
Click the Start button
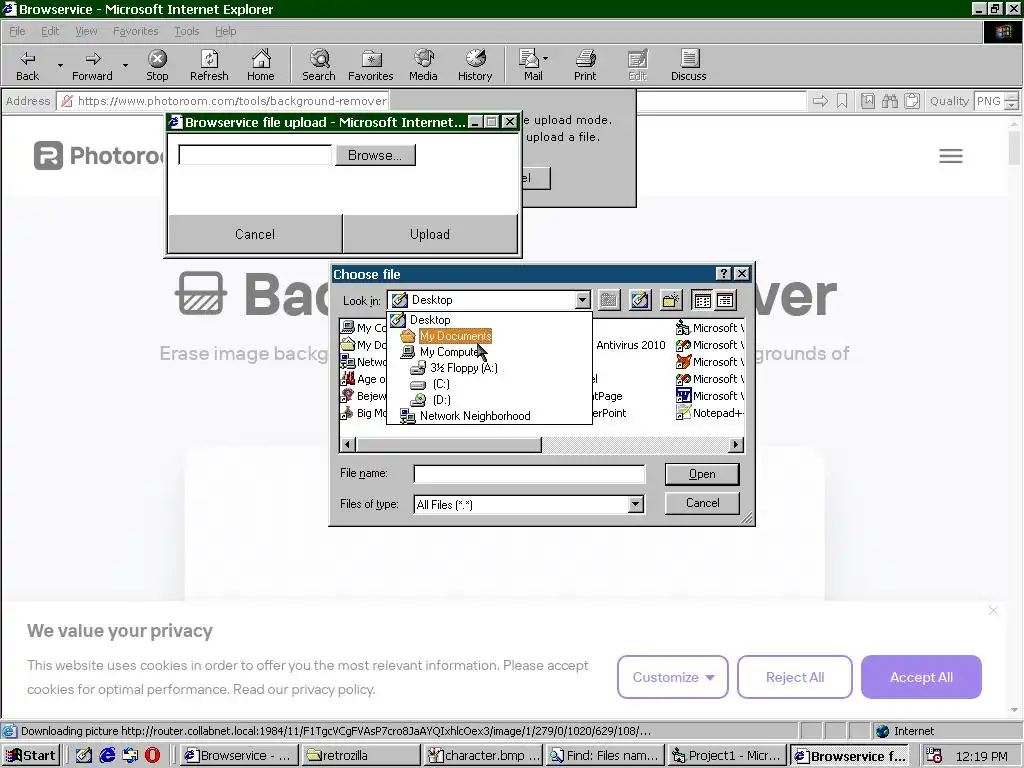(x=31, y=756)
